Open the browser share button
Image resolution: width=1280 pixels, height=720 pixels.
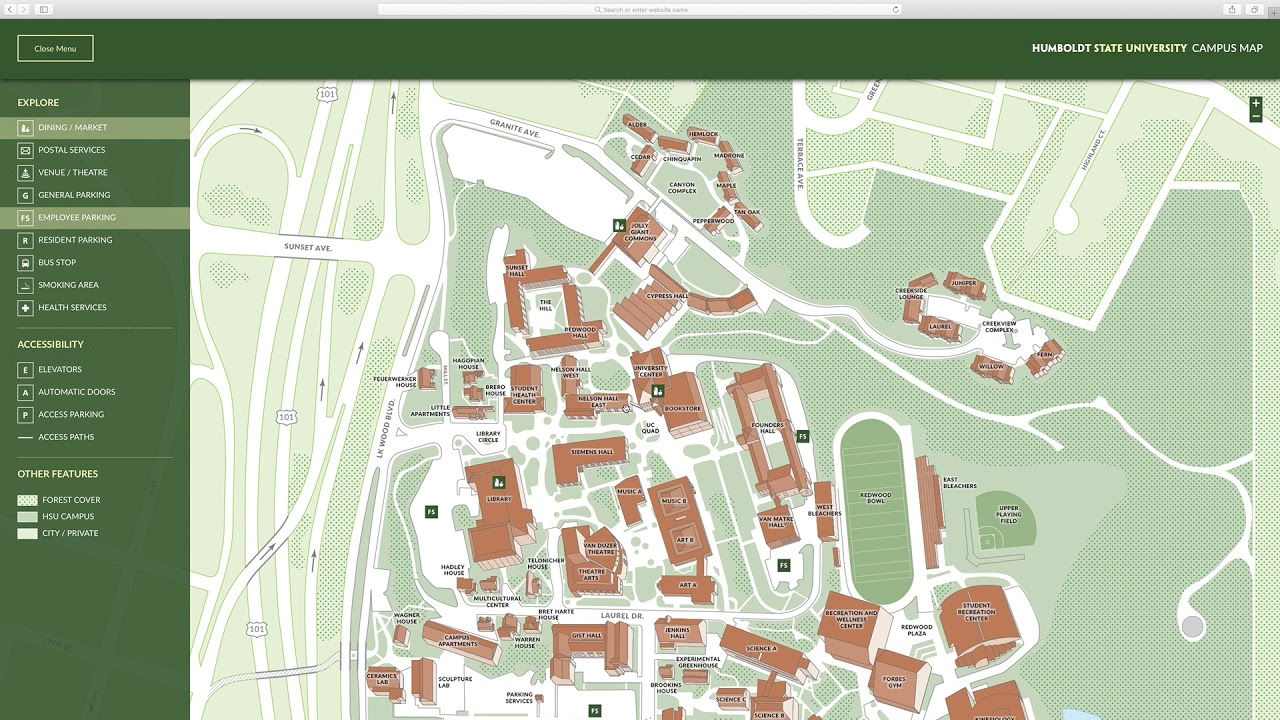pyautogui.click(x=1232, y=9)
